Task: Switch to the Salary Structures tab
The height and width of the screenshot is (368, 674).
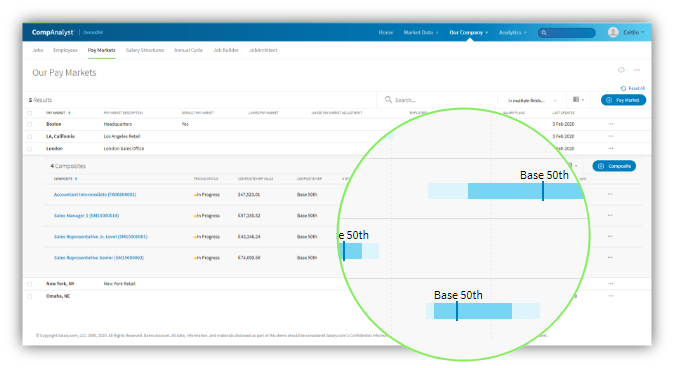Action: (145, 50)
